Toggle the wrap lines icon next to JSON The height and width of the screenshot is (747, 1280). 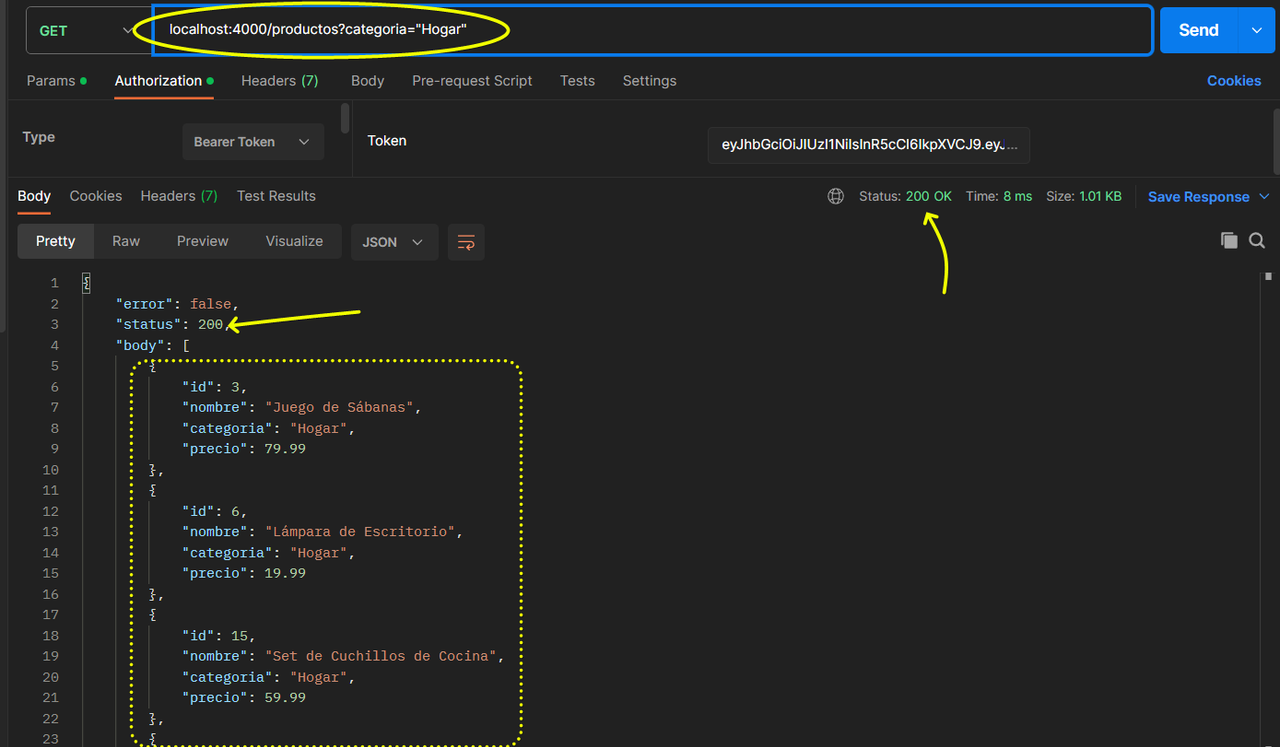pos(466,242)
